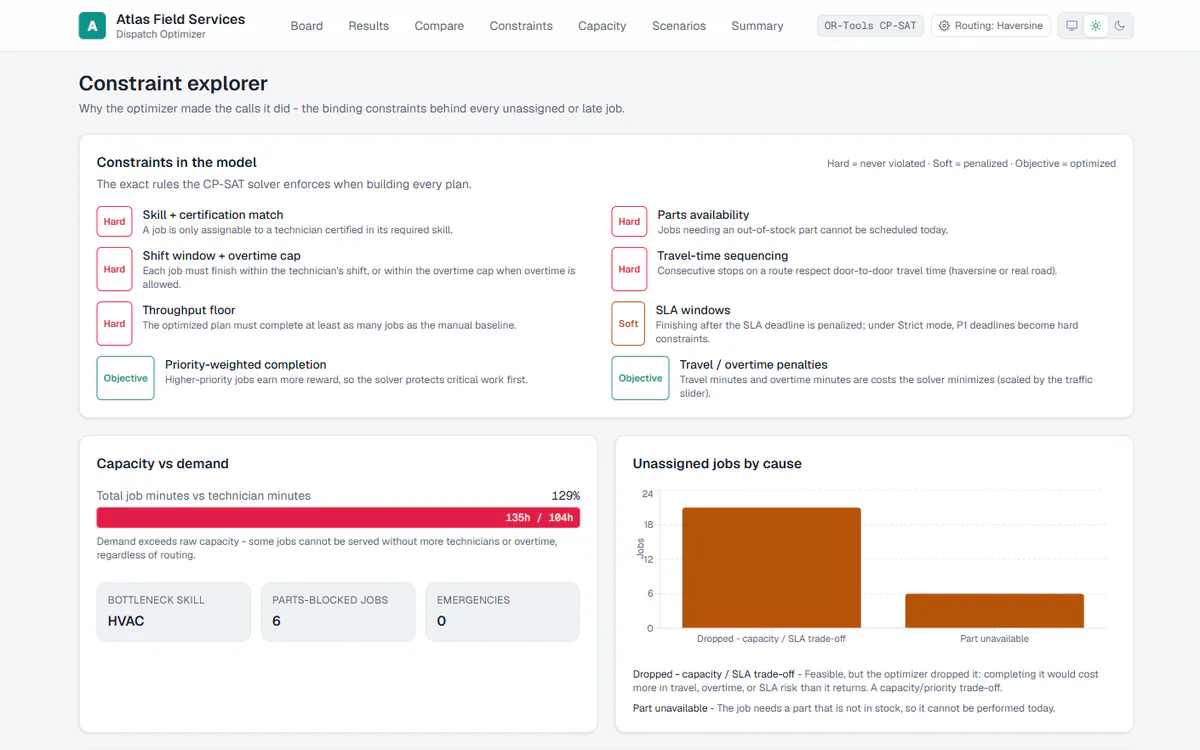Click the Demand exceeds raw capacity note
The image size is (1200, 750).
coord(327,548)
